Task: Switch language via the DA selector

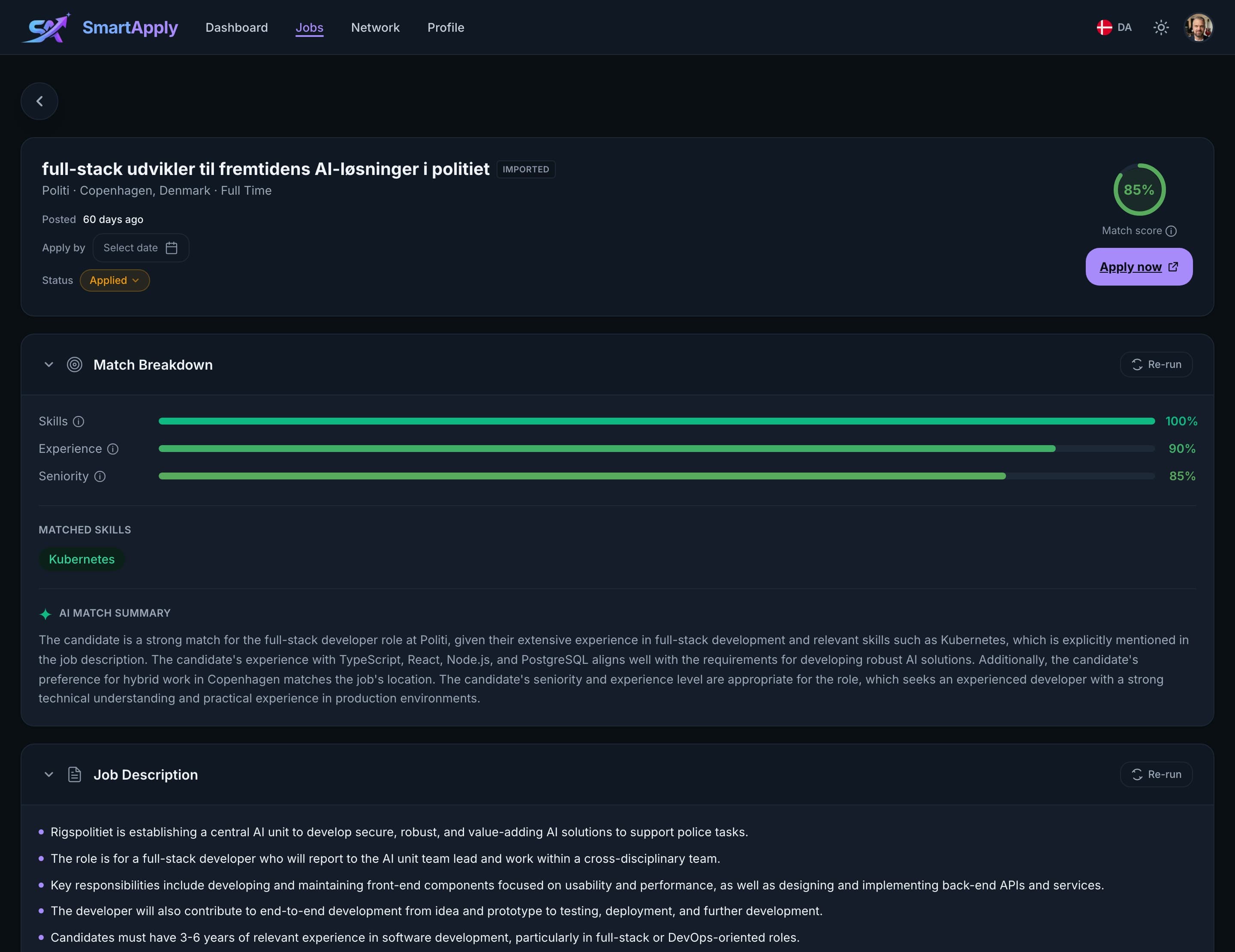Action: click(1115, 27)
